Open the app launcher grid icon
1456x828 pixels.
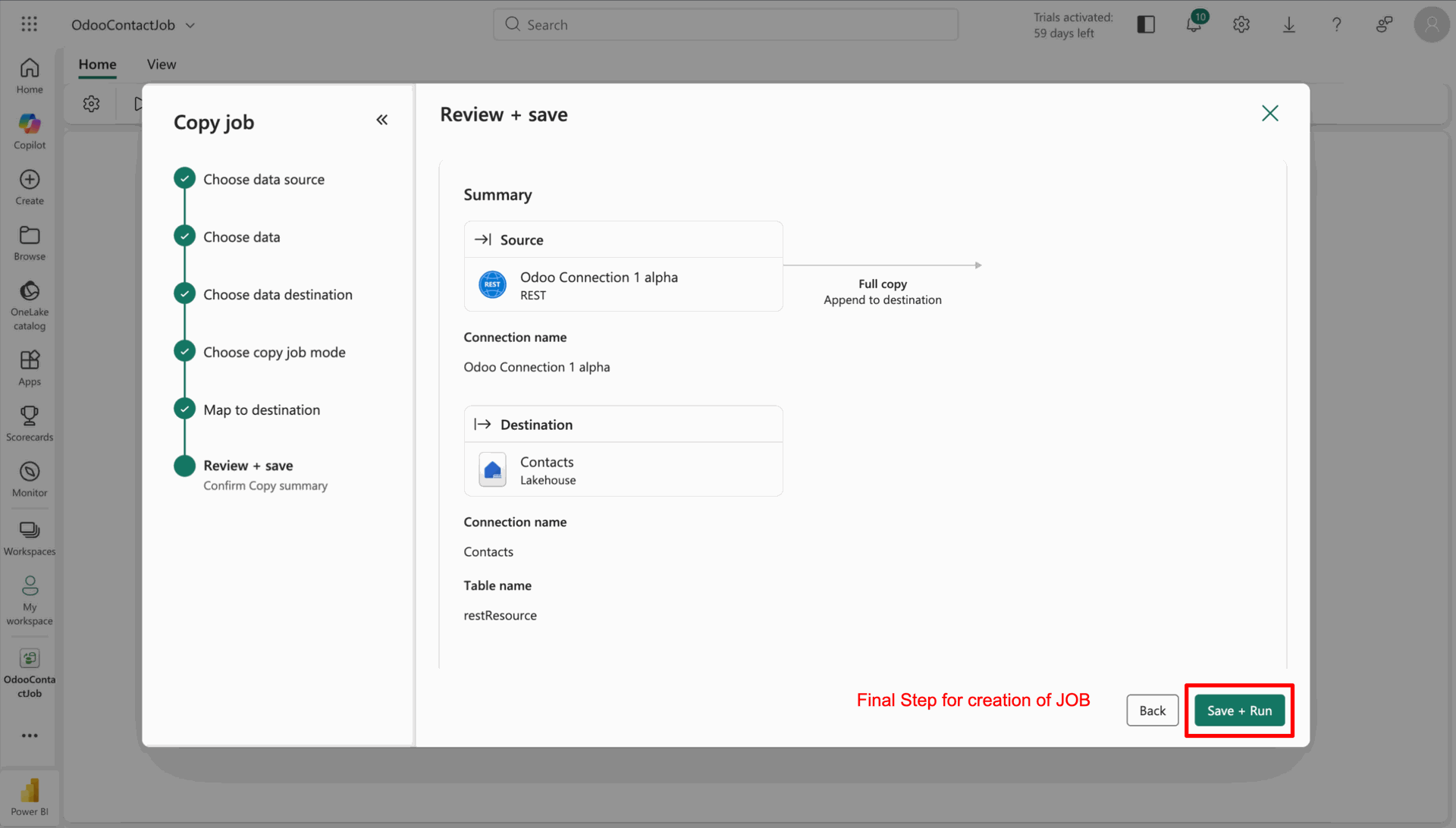tap(30, 24)
